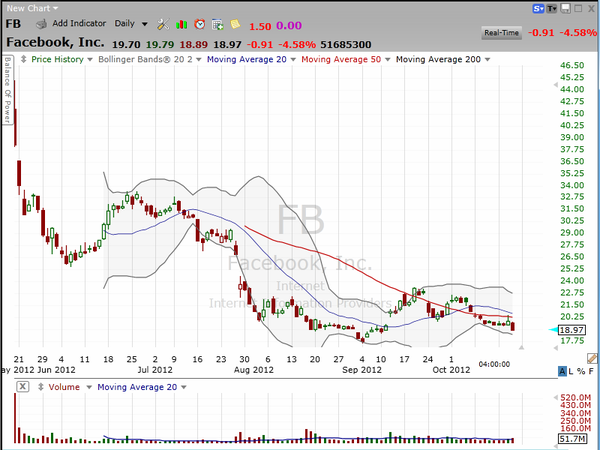This screenshot has width=600, height=450.
Task: Click the save floppy disk icon
Action: coord(565,8)
